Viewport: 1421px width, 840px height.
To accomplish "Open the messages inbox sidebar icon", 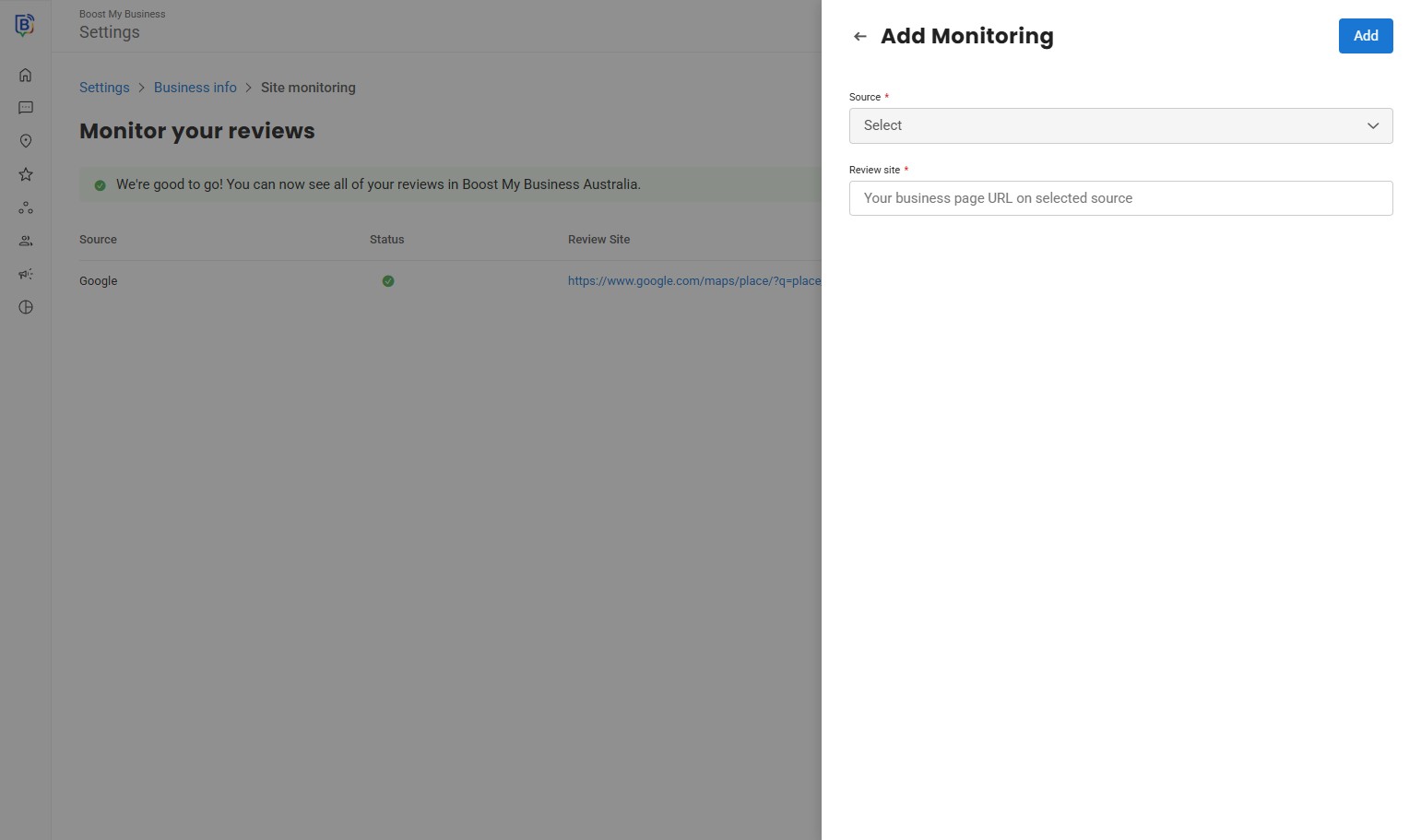I will [26, 108].
